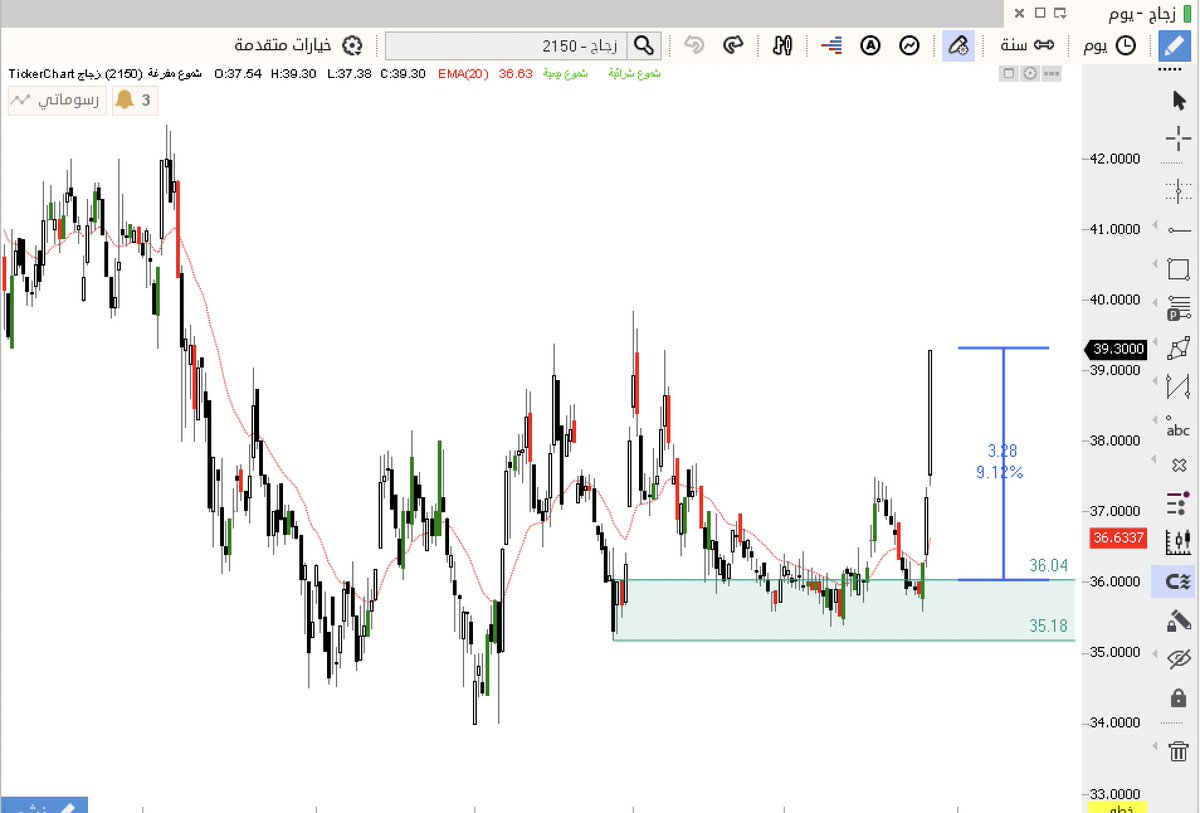Viewport: 1200px width, 813px height.
Task: Select the polygon pattern drawing tool
Action: click(x=1178, y=348)
